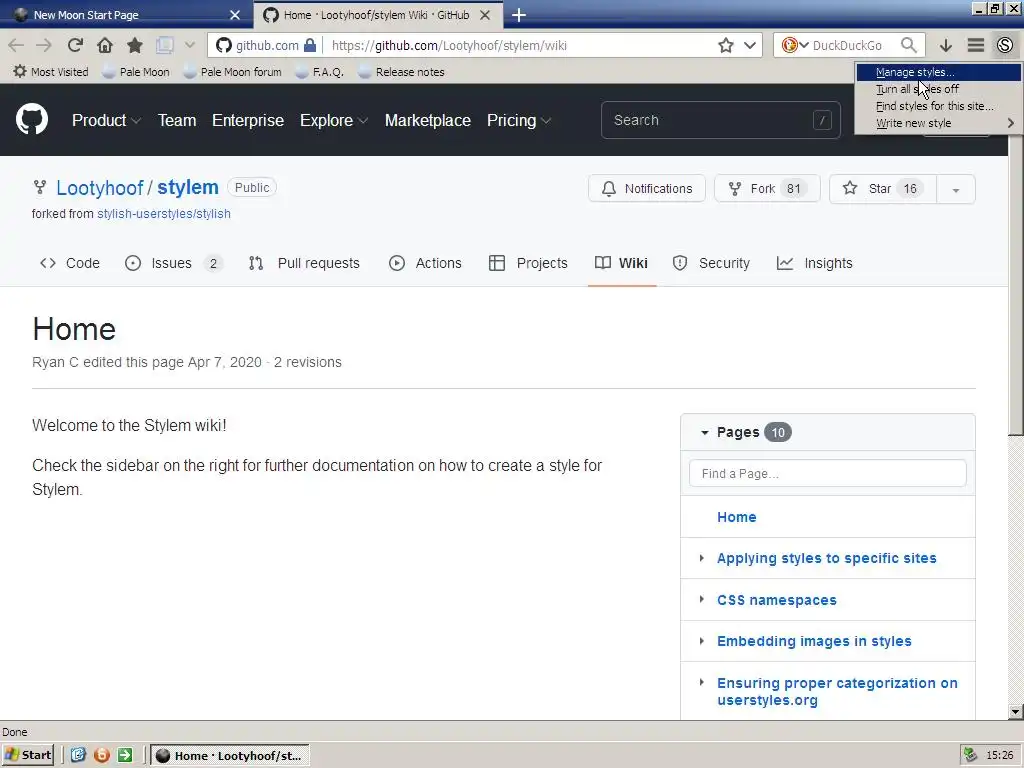Open Write new style submenu
Screen dimensions: 1024x768
(938, 123)
